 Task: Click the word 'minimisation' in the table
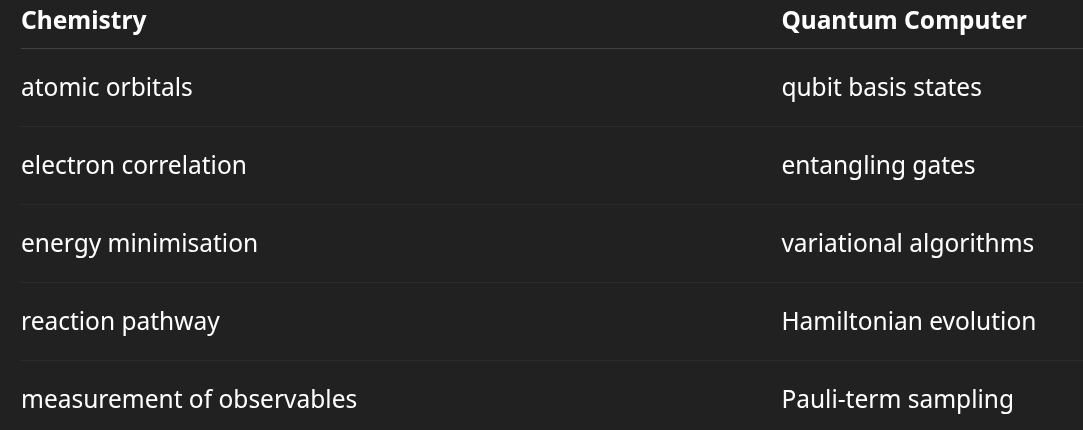(x=183, y=244)
